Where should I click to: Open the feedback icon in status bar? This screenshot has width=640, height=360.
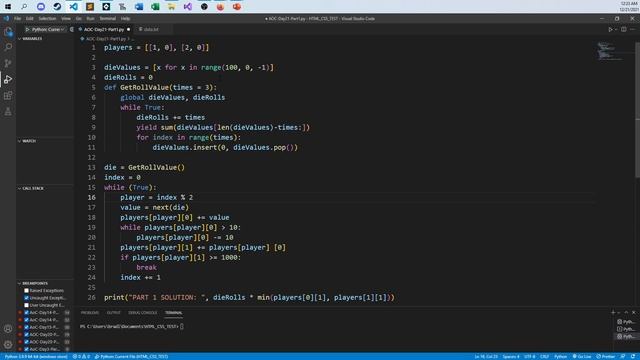(x=623, y=356)
